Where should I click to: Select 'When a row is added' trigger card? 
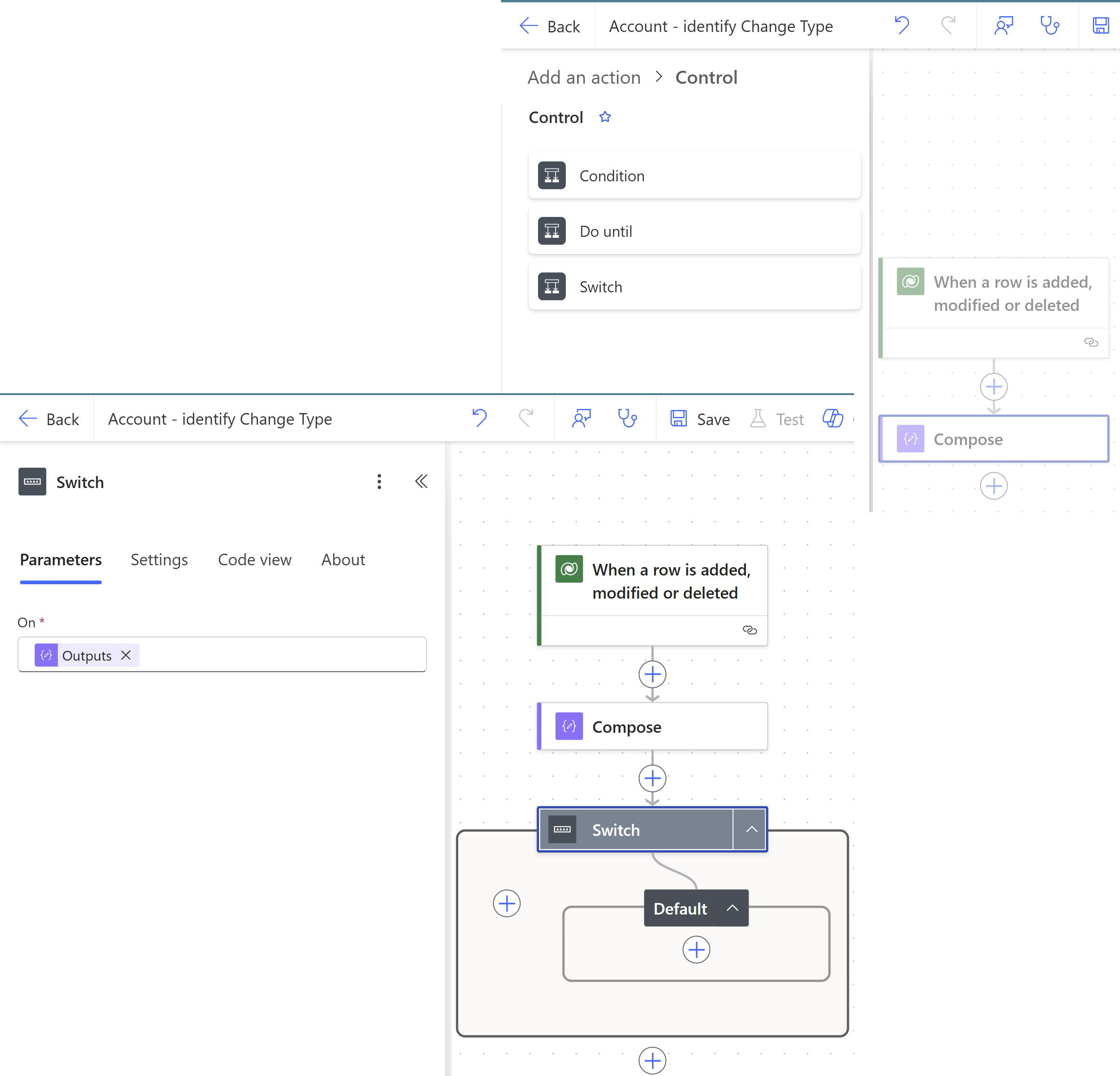coord(652,595)
